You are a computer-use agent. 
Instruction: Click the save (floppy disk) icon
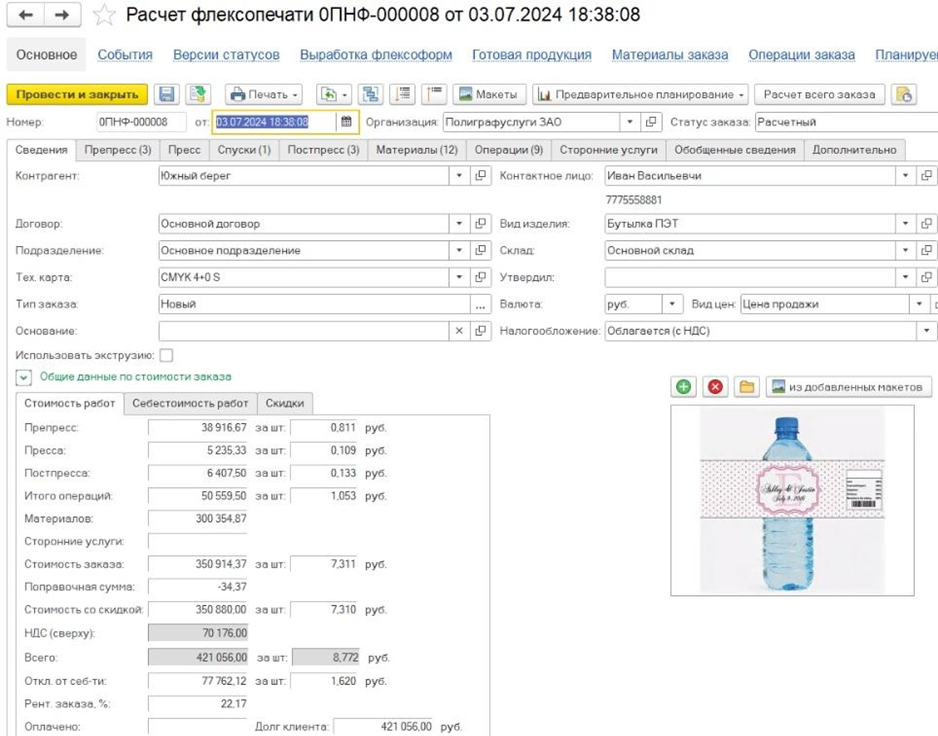tap(167, 94)
